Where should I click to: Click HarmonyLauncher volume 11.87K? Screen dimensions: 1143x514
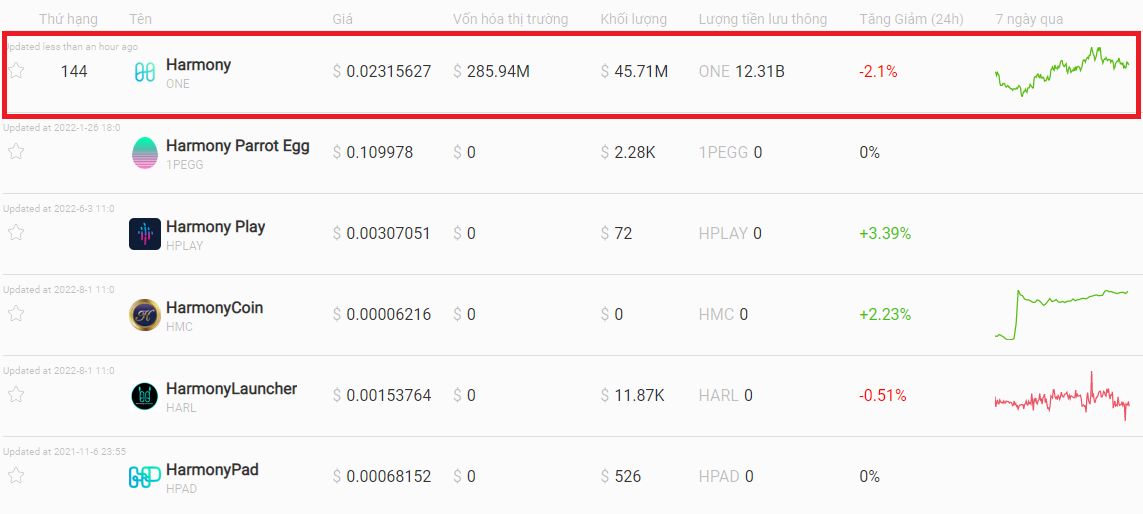pos(633,395)
